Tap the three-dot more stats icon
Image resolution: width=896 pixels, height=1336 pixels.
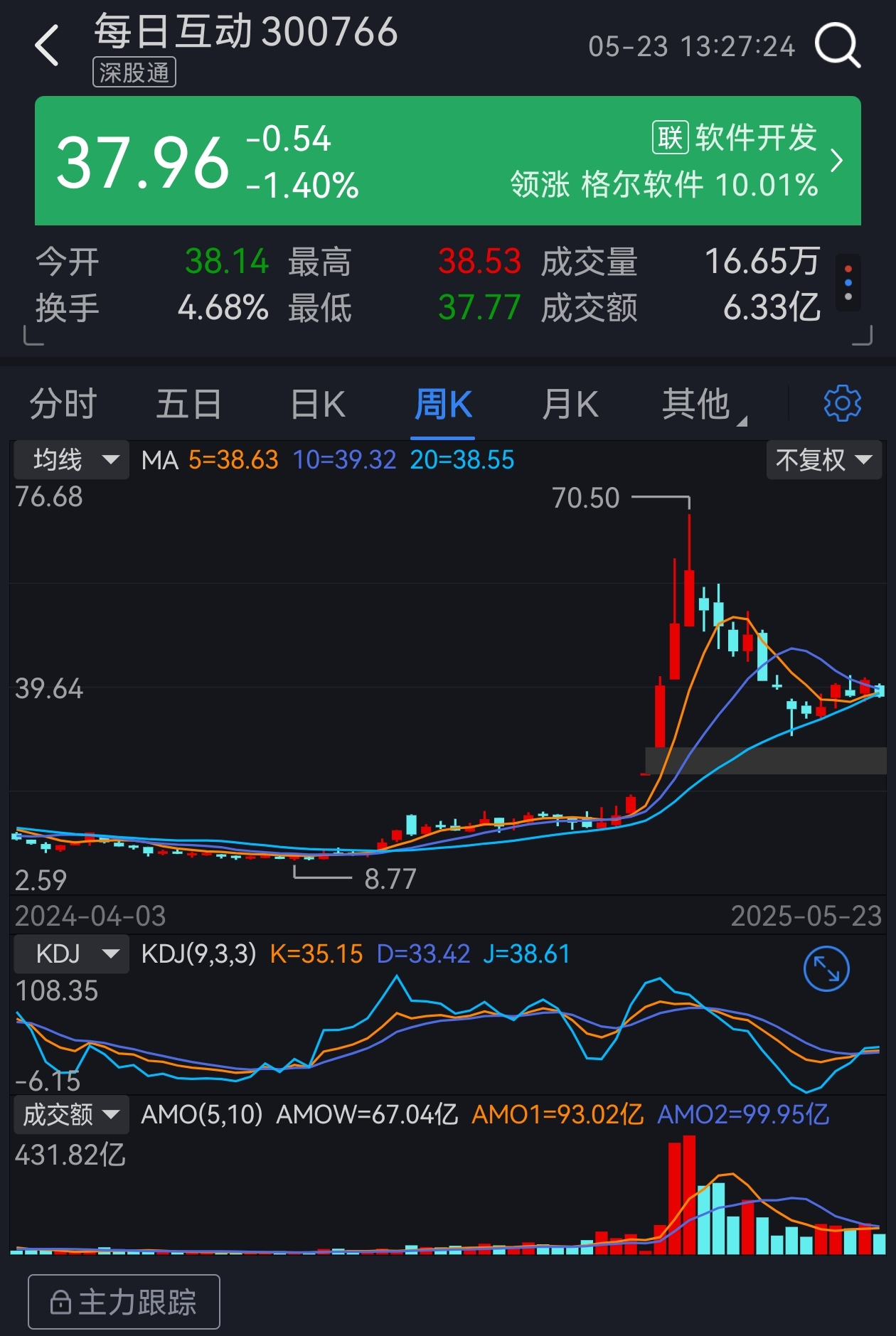848,283
